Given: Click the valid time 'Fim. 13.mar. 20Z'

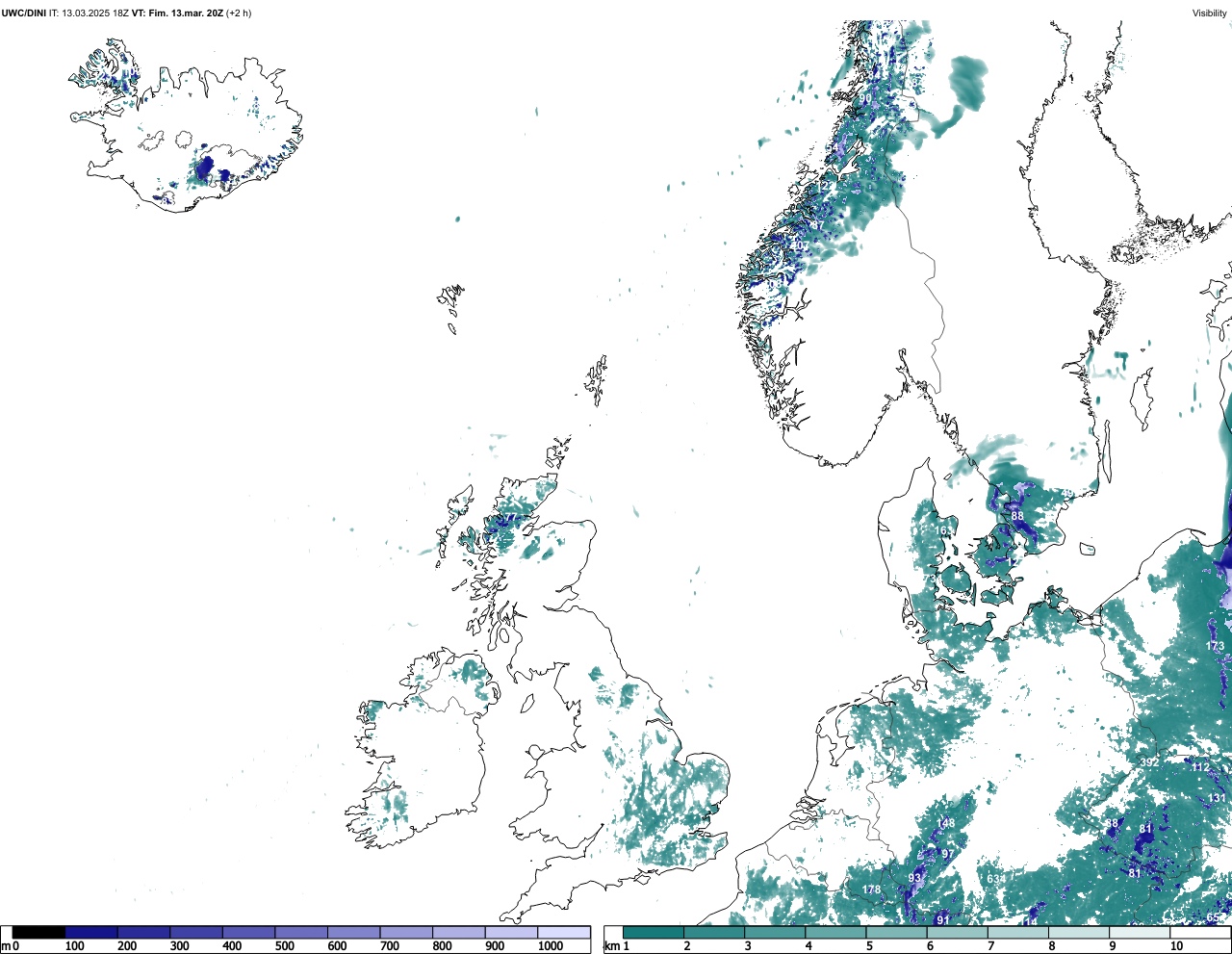Looking at the screenshot, I should [186, 13].
